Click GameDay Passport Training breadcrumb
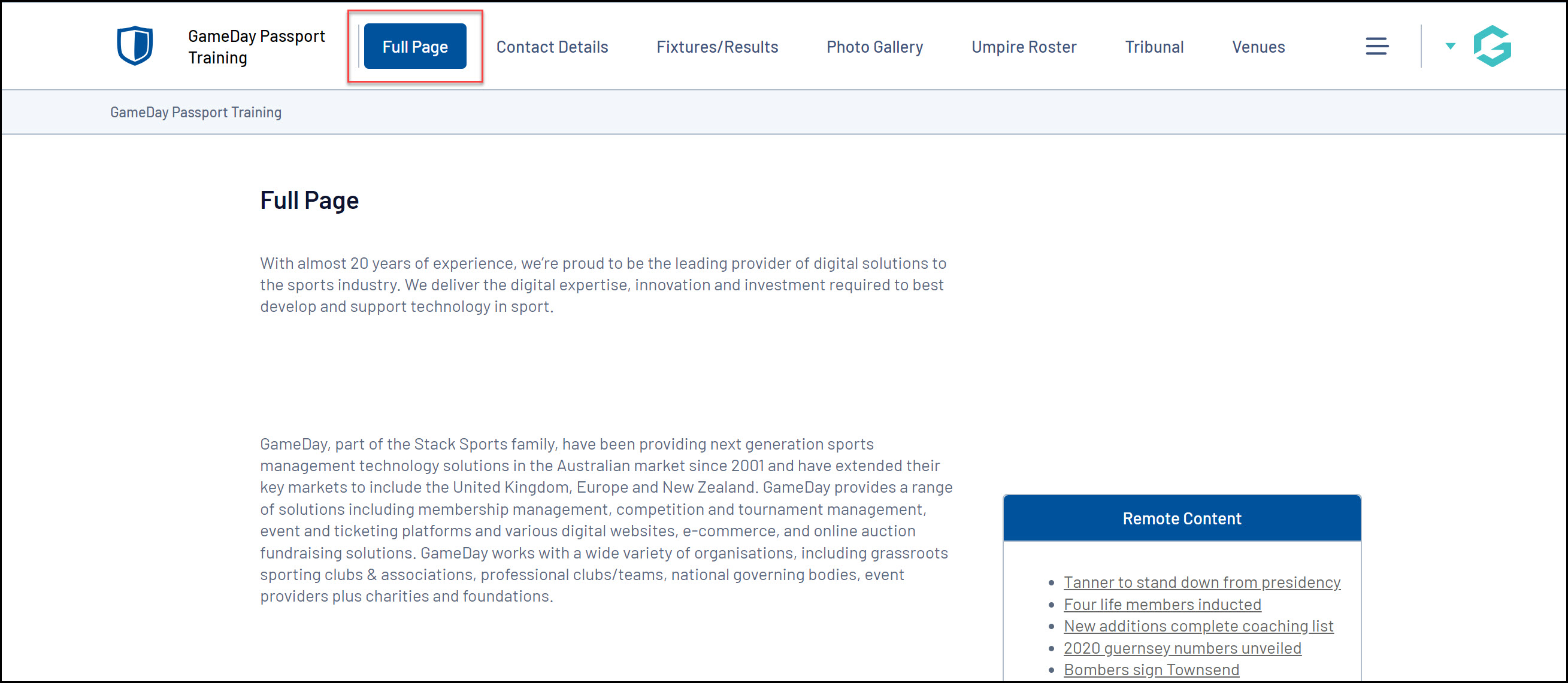Screen dimensions: 1568x683 pyautogui.click(x=195, y=113)
